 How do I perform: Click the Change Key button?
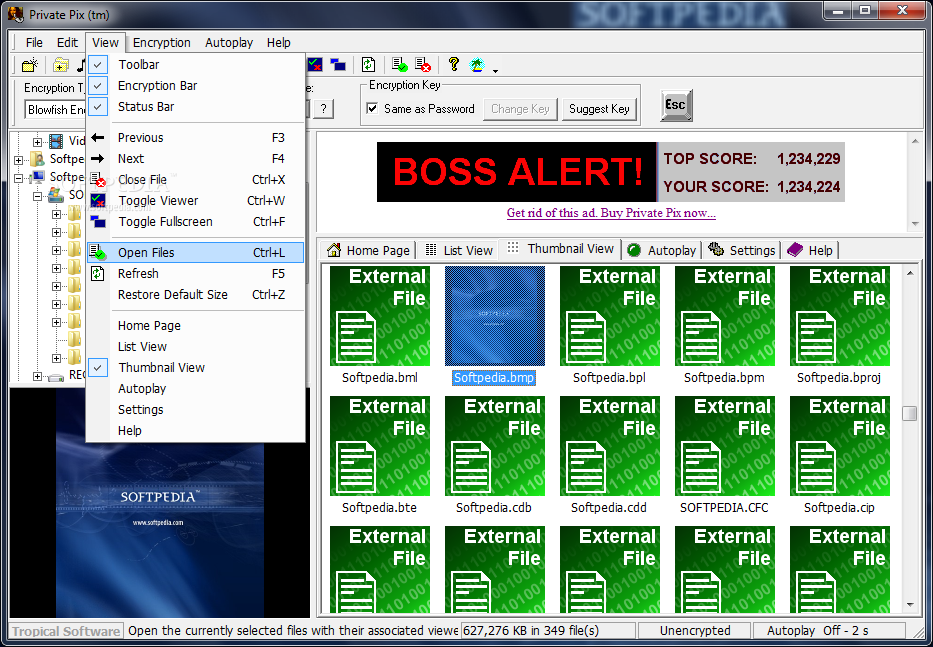(x=521, y=109)
